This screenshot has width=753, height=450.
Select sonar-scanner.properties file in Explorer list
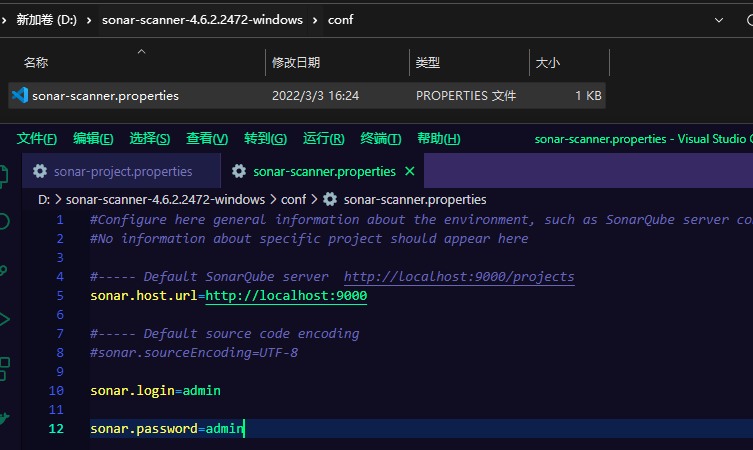(x=307, y=96)
